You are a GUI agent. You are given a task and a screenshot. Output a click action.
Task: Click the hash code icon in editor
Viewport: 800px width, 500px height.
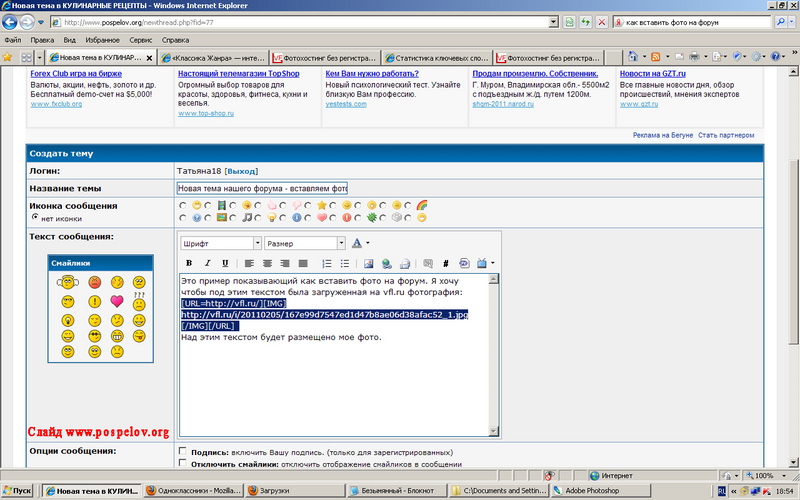pos(446,263)
